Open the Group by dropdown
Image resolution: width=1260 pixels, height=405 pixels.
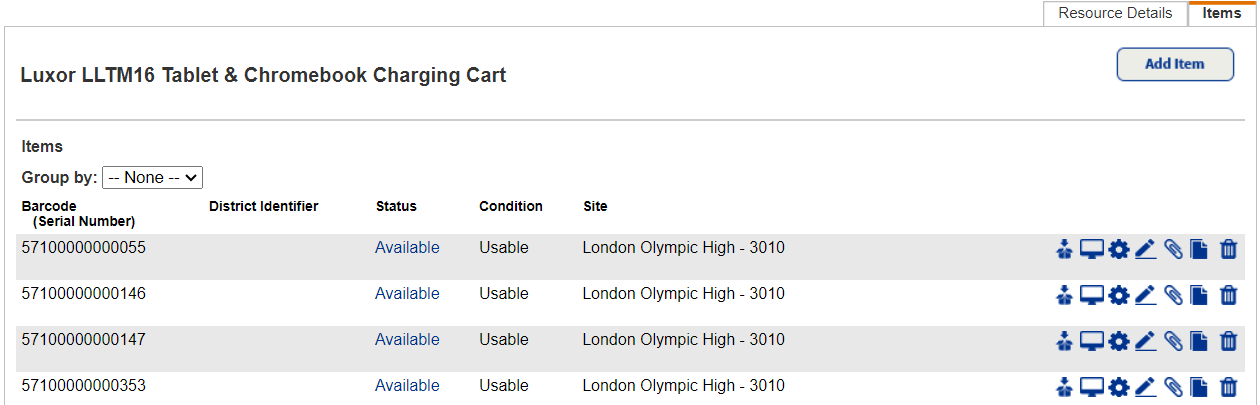click(152, 177)
